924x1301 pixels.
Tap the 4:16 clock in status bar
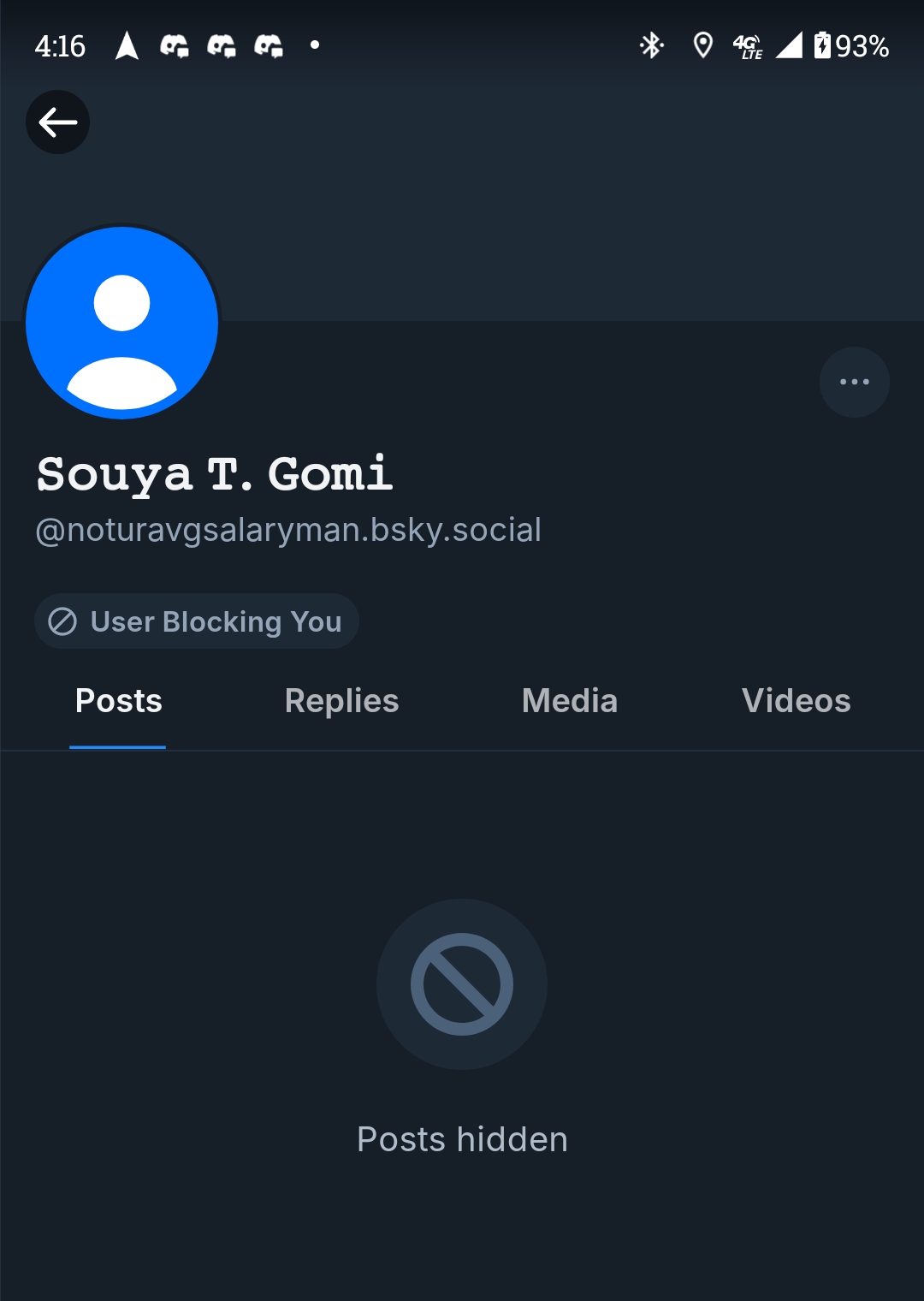pyautogui.click(x=60, y=45)
